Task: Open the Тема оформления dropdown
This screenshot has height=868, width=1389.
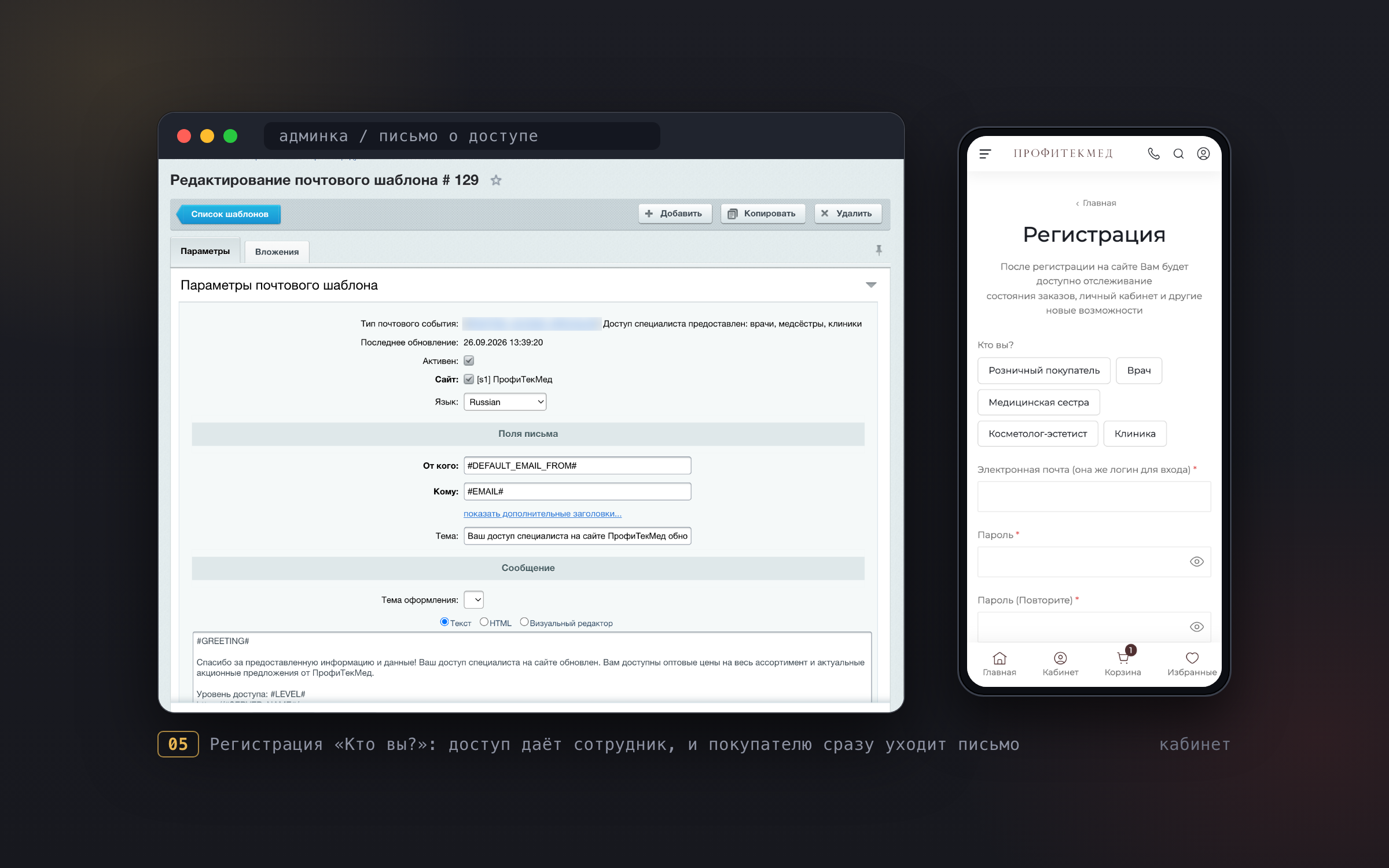Action: pos(473,599)
